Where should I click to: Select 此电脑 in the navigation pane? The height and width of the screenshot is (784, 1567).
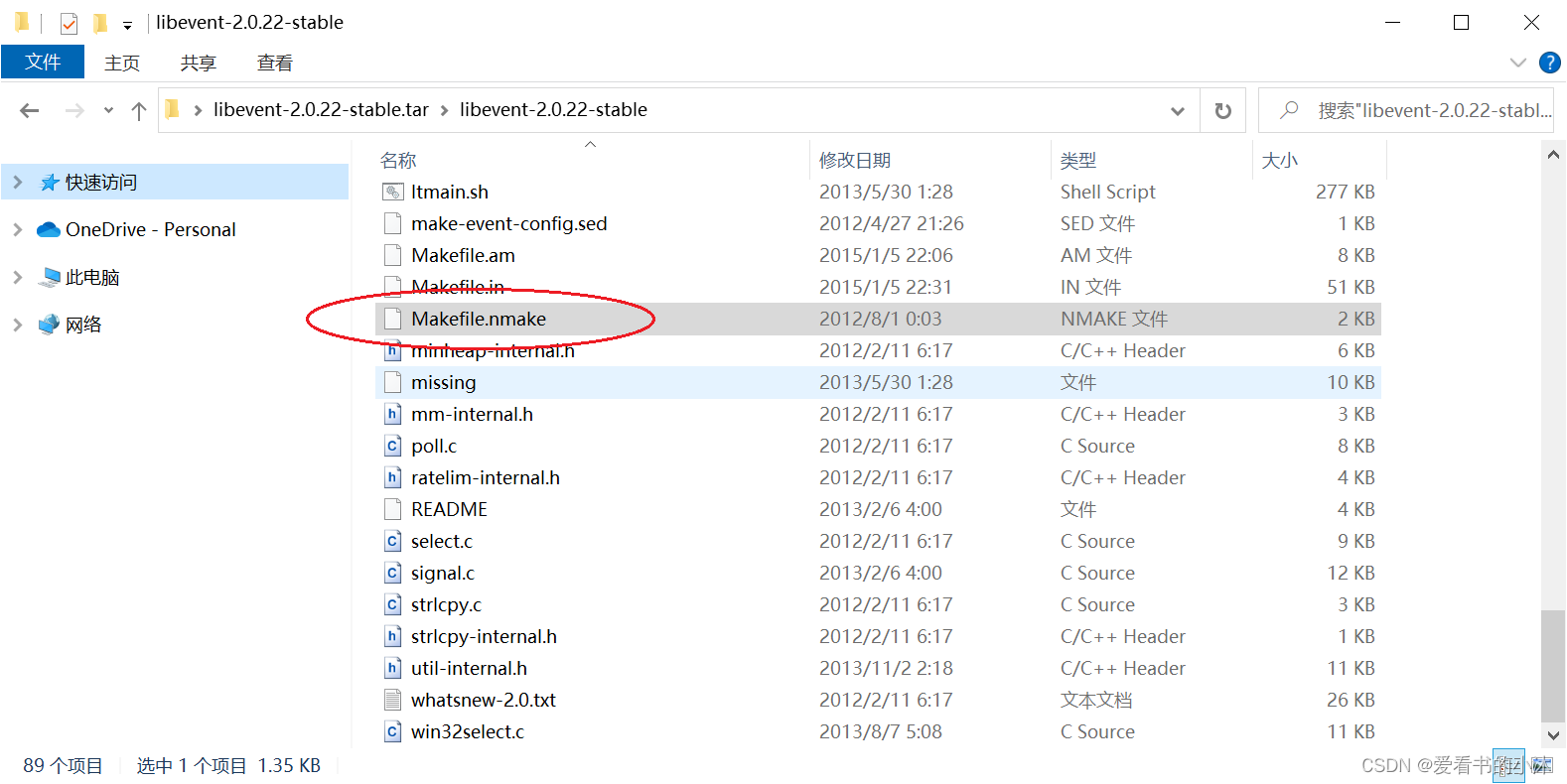click(91, 277)
